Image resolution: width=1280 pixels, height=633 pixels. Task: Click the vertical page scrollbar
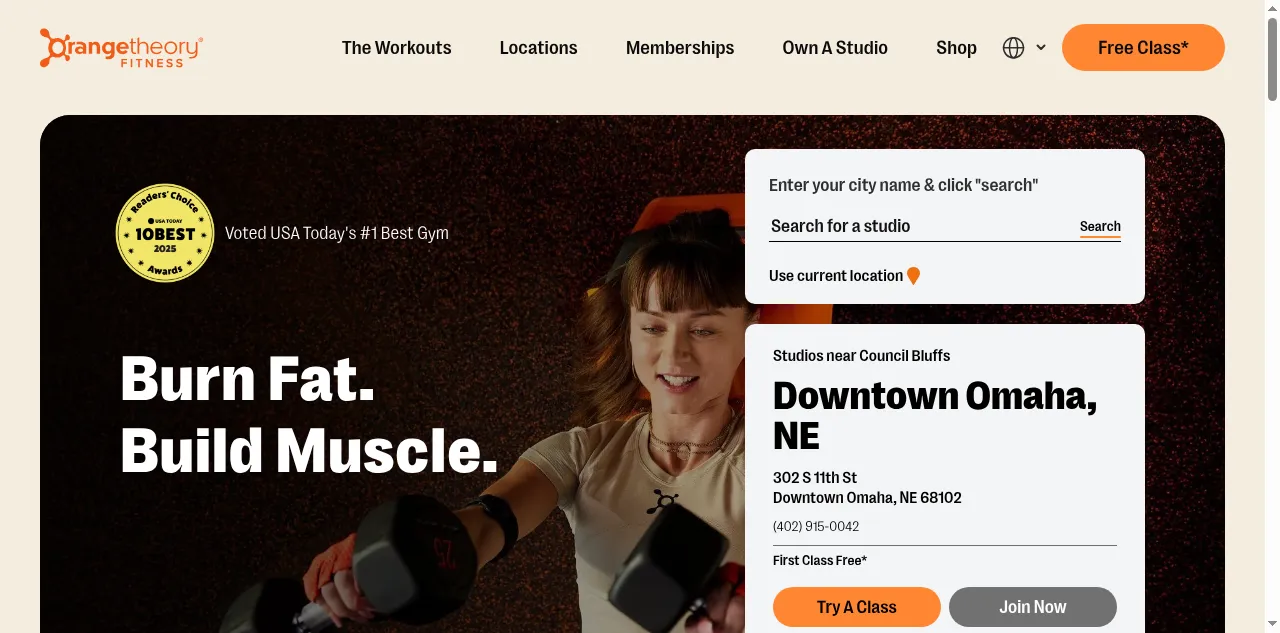pyautogui.click(x=1272, y=316)
